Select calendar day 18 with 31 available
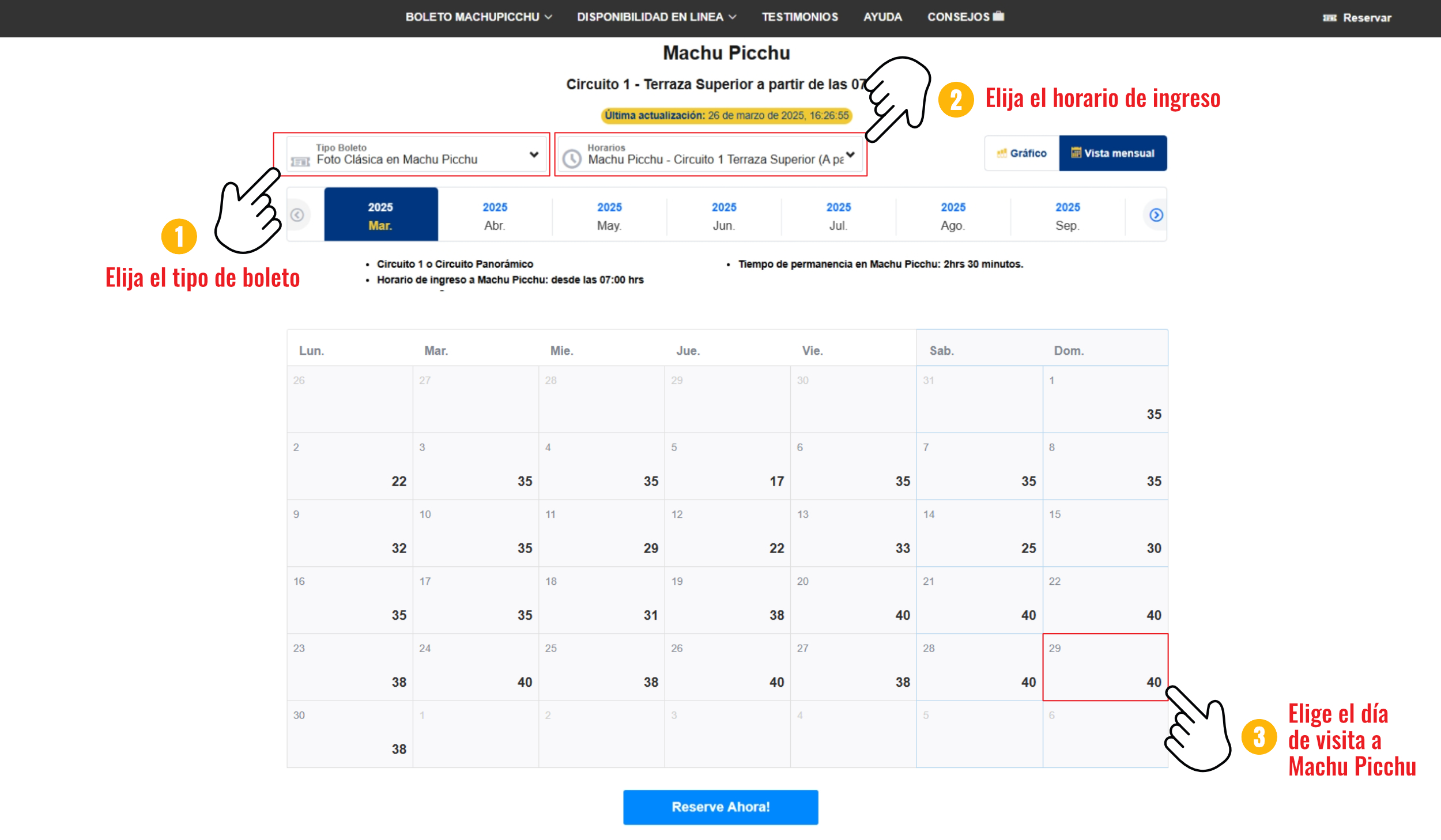The height and width of the screenshot is (840, 1441). point(601,600)
